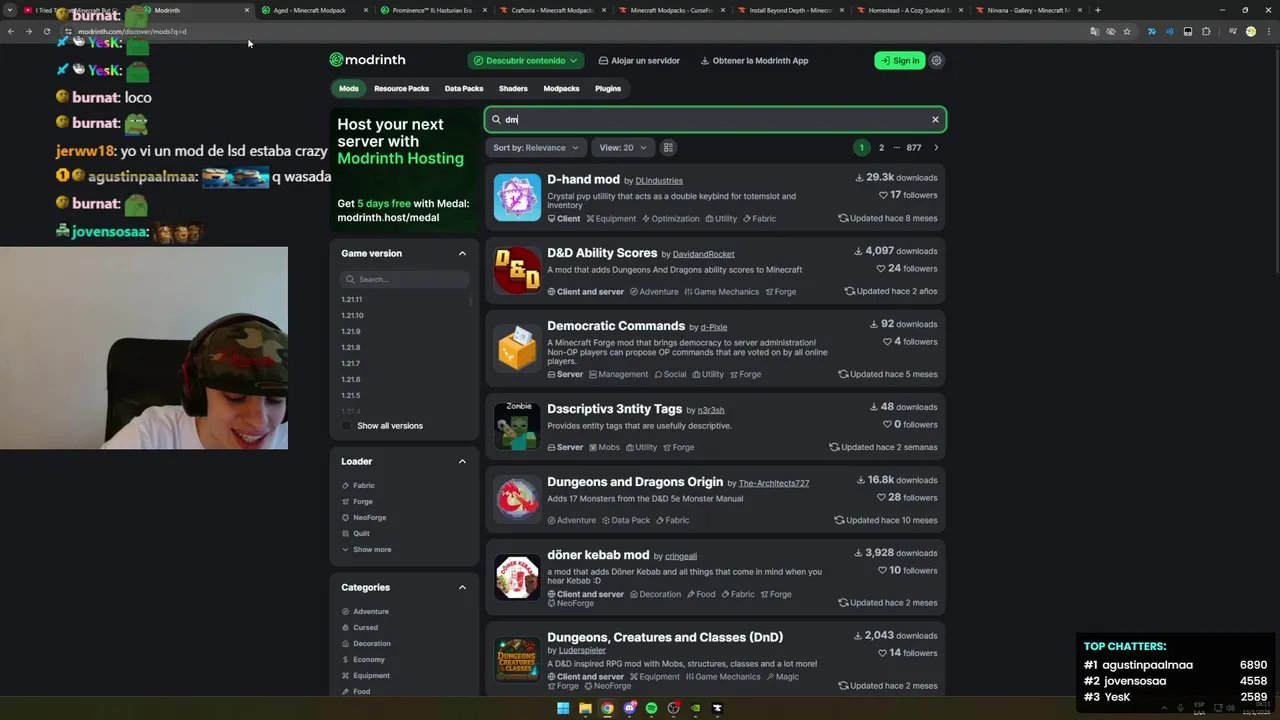The width and height of the screenshot is (1280, 720).
Task: Jump to last page 877
Action: tap(914, 147)
